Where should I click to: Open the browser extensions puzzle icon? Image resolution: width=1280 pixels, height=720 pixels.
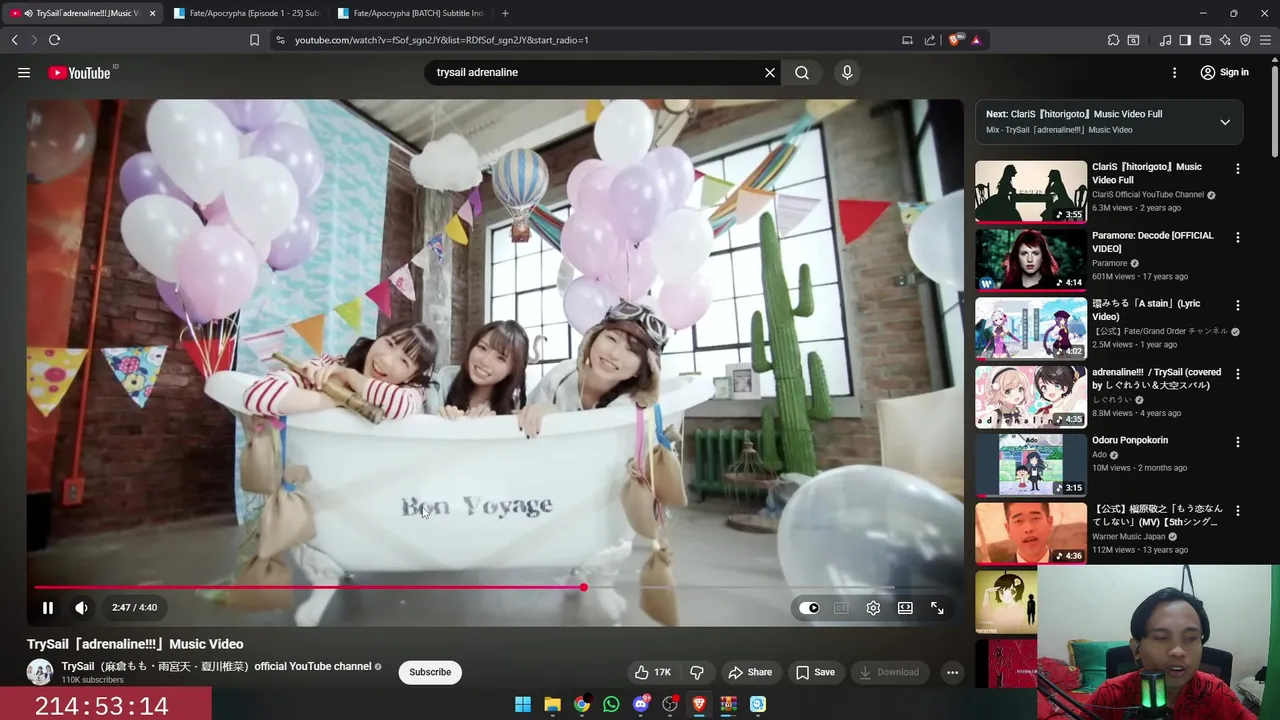1113,40
